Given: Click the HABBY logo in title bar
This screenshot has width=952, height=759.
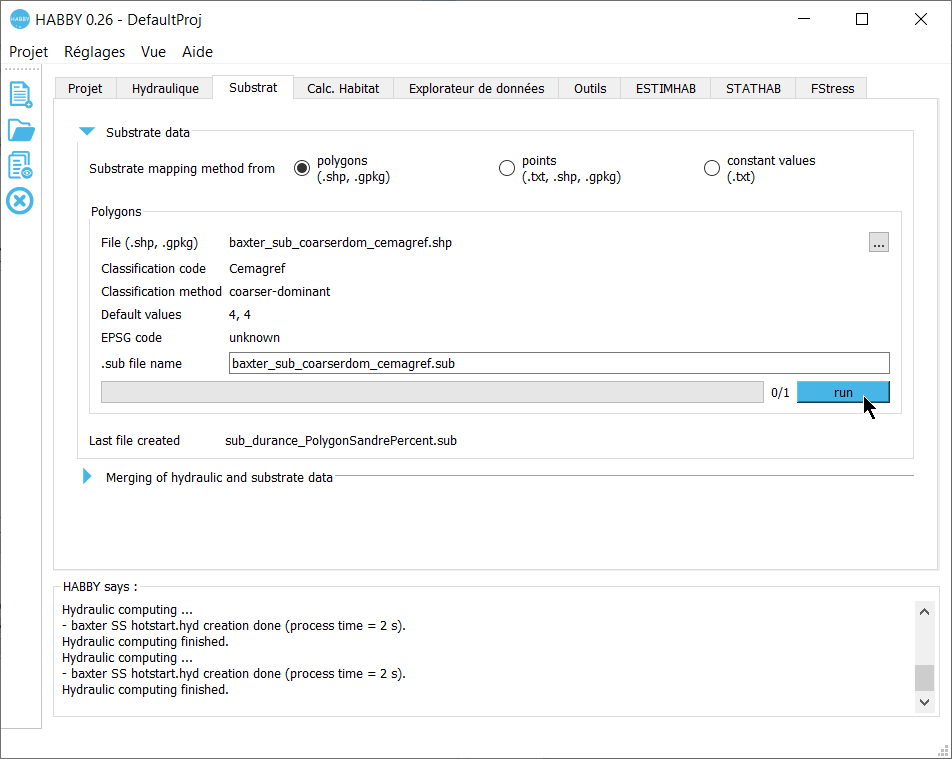Looking at the screenshot, I should tap(19, 20).
